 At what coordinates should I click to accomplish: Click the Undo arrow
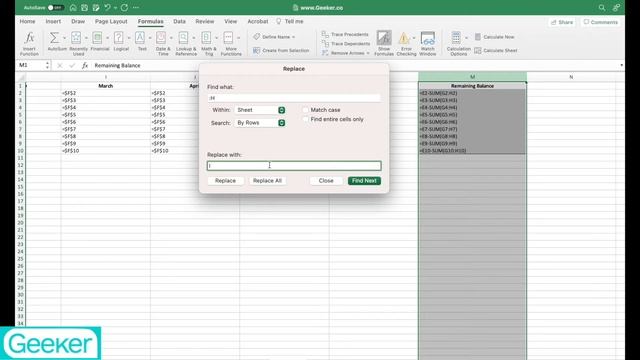(107, 7)
